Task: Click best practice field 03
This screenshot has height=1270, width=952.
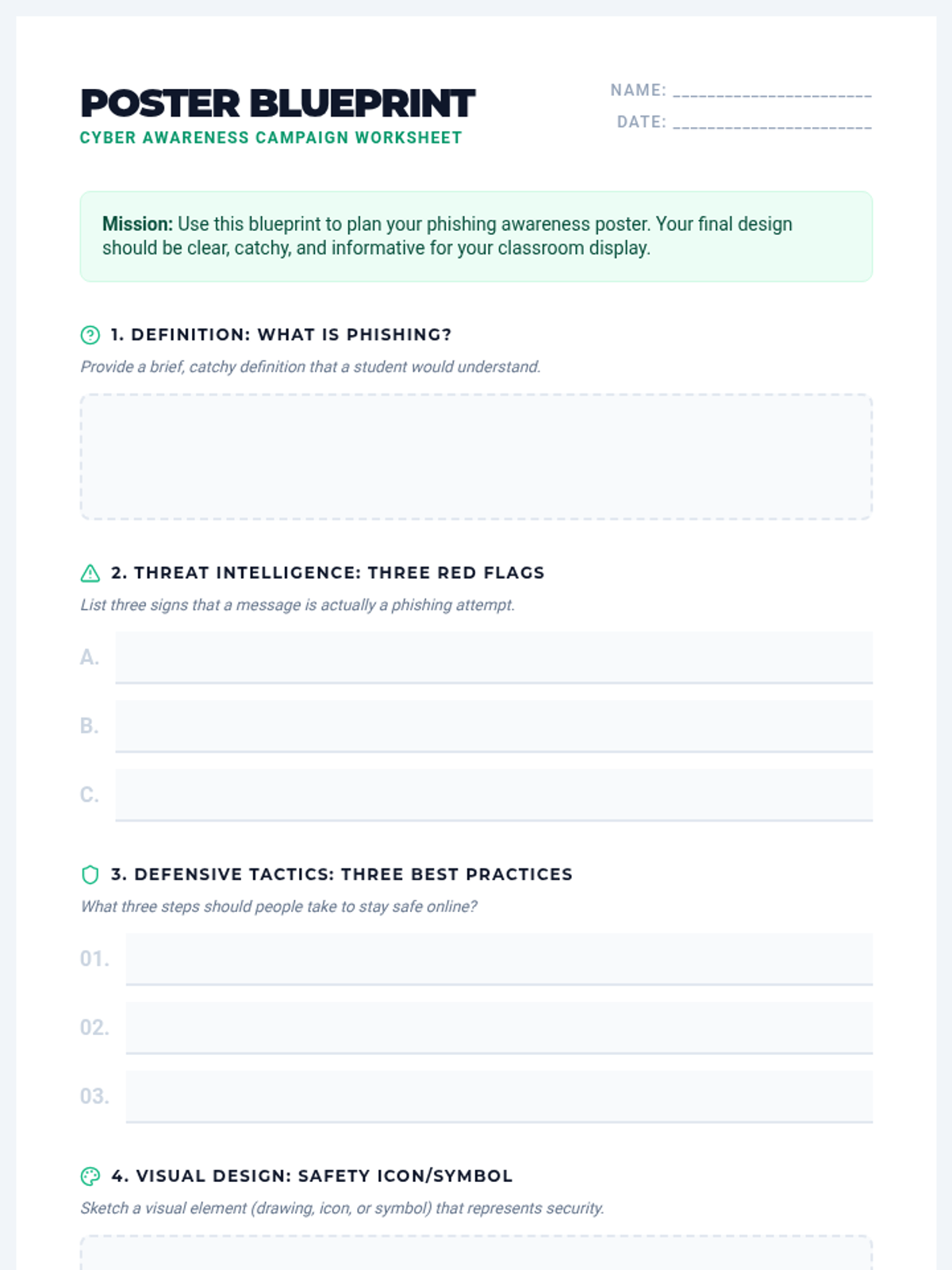Action: (x=499, y=1097)
